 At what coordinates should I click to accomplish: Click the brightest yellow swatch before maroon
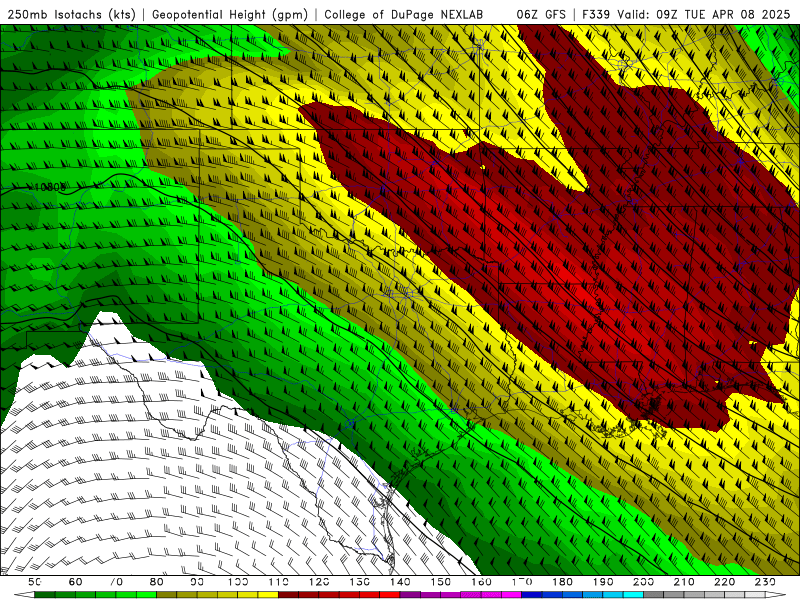point(268,595)
